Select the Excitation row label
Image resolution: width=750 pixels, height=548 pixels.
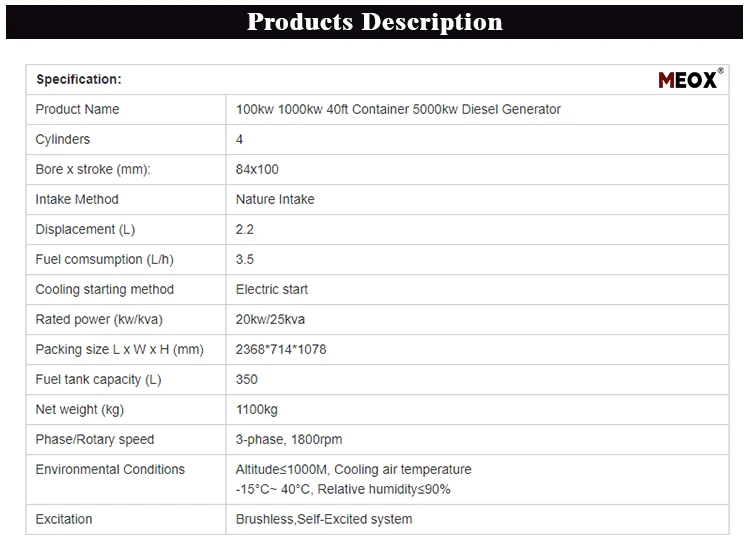(x=64, y=519)
